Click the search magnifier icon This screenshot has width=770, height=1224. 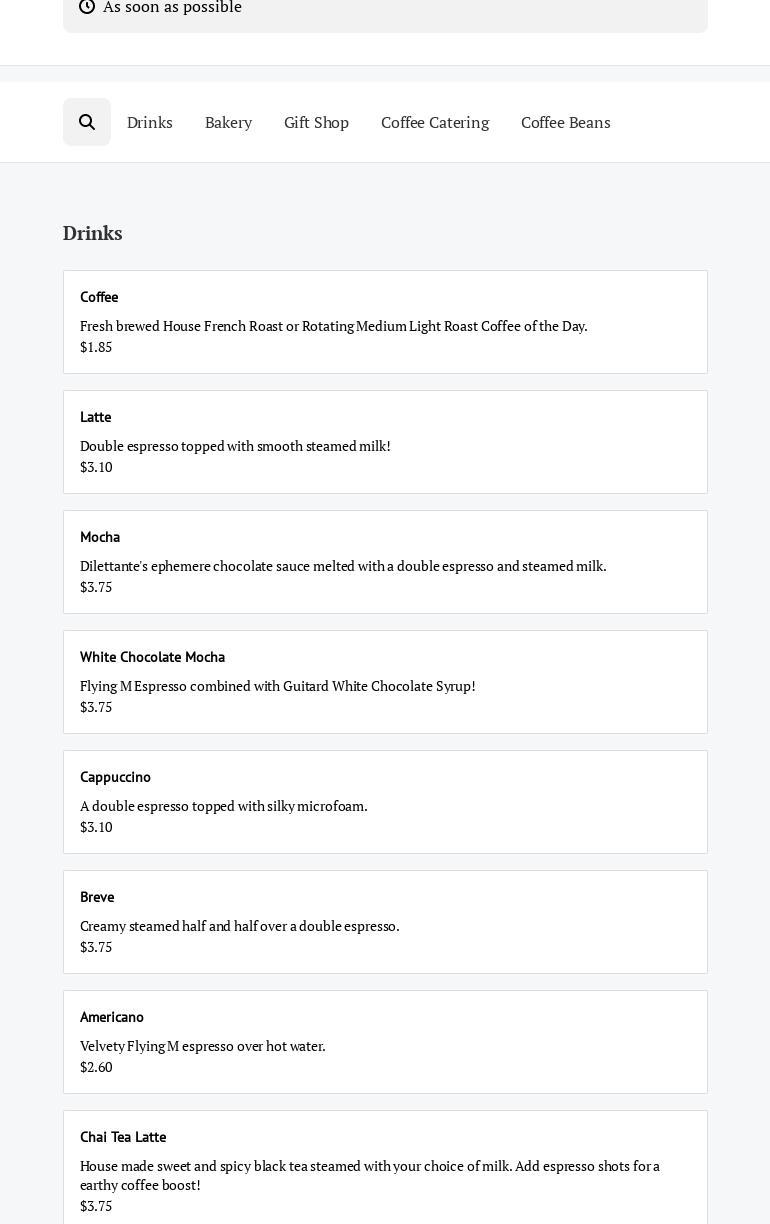[87, 122]
